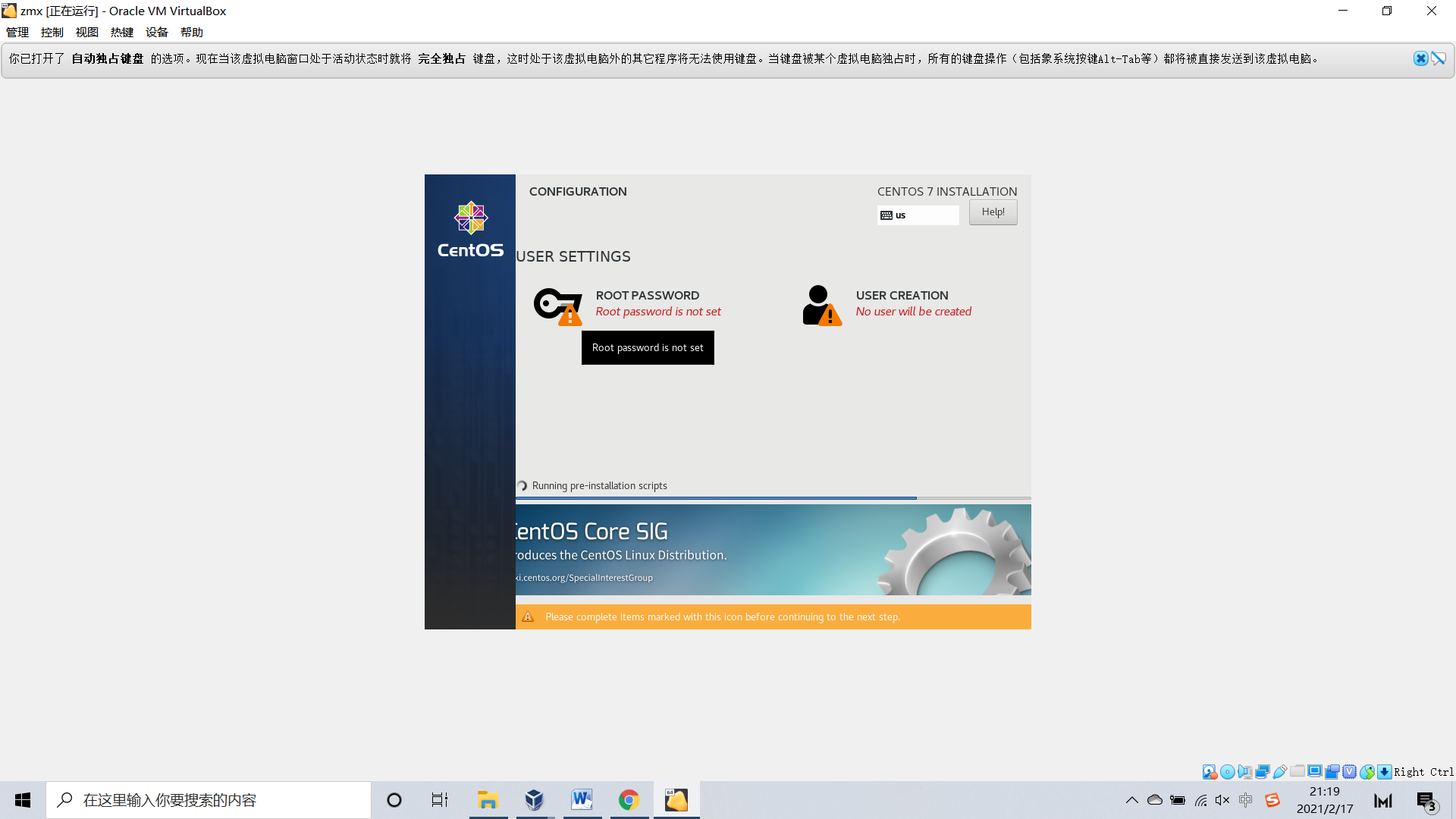Click the audio status icon in status bar
The width and height of the screenshot is (1456, 819).
pos(1244,772)
